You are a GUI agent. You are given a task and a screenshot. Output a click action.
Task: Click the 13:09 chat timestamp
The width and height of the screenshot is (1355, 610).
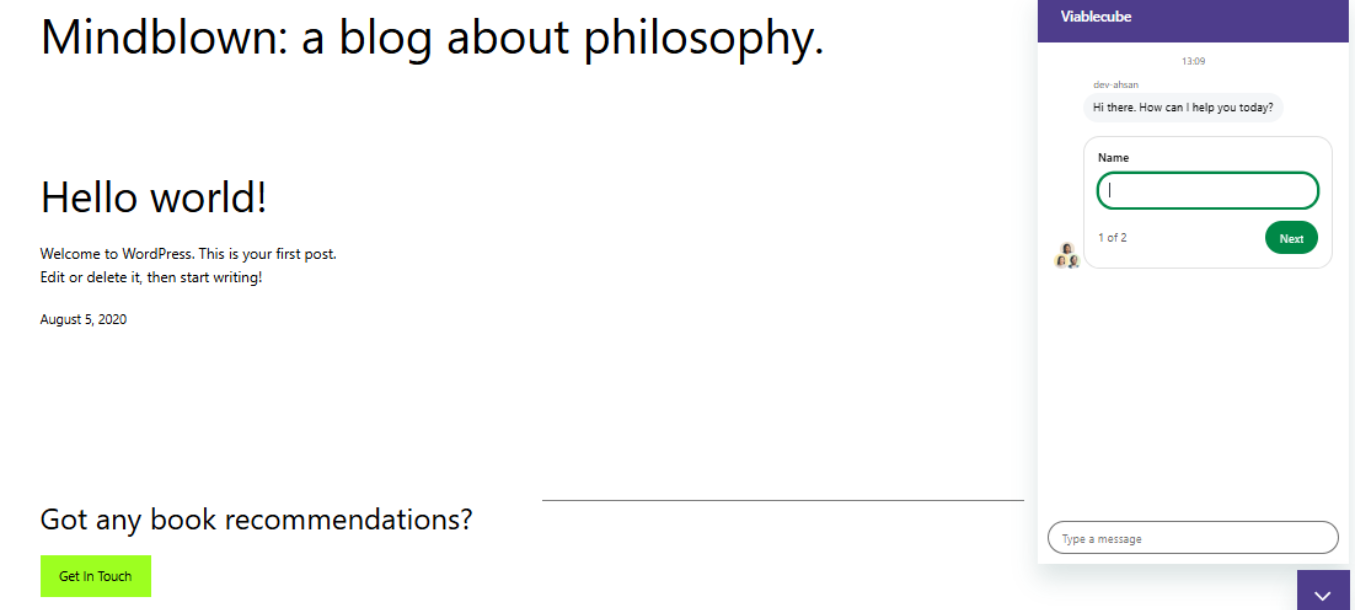(1193, 61)
